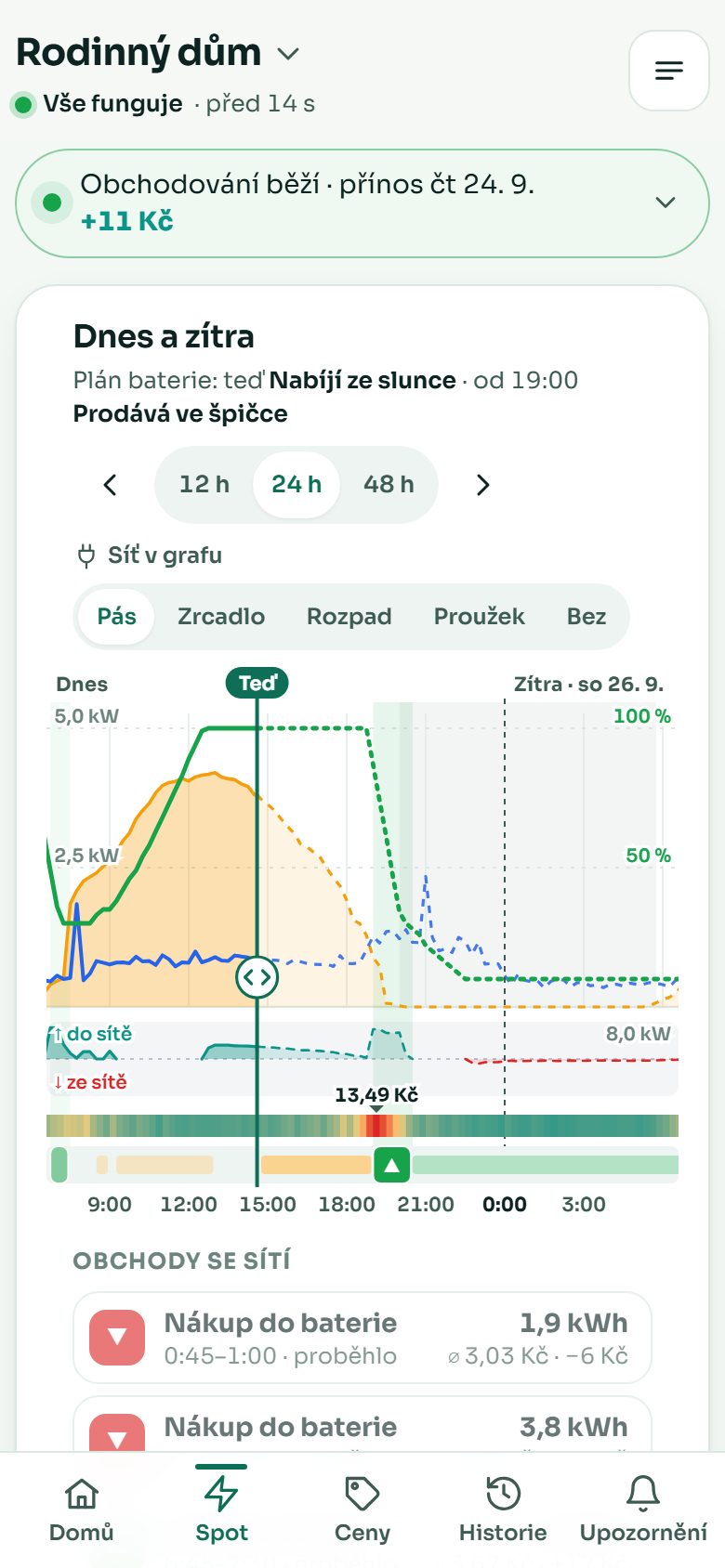The image size is (725, 1568).
Task: Click the small green plan block at start
Action: [x=59, y=1165]
